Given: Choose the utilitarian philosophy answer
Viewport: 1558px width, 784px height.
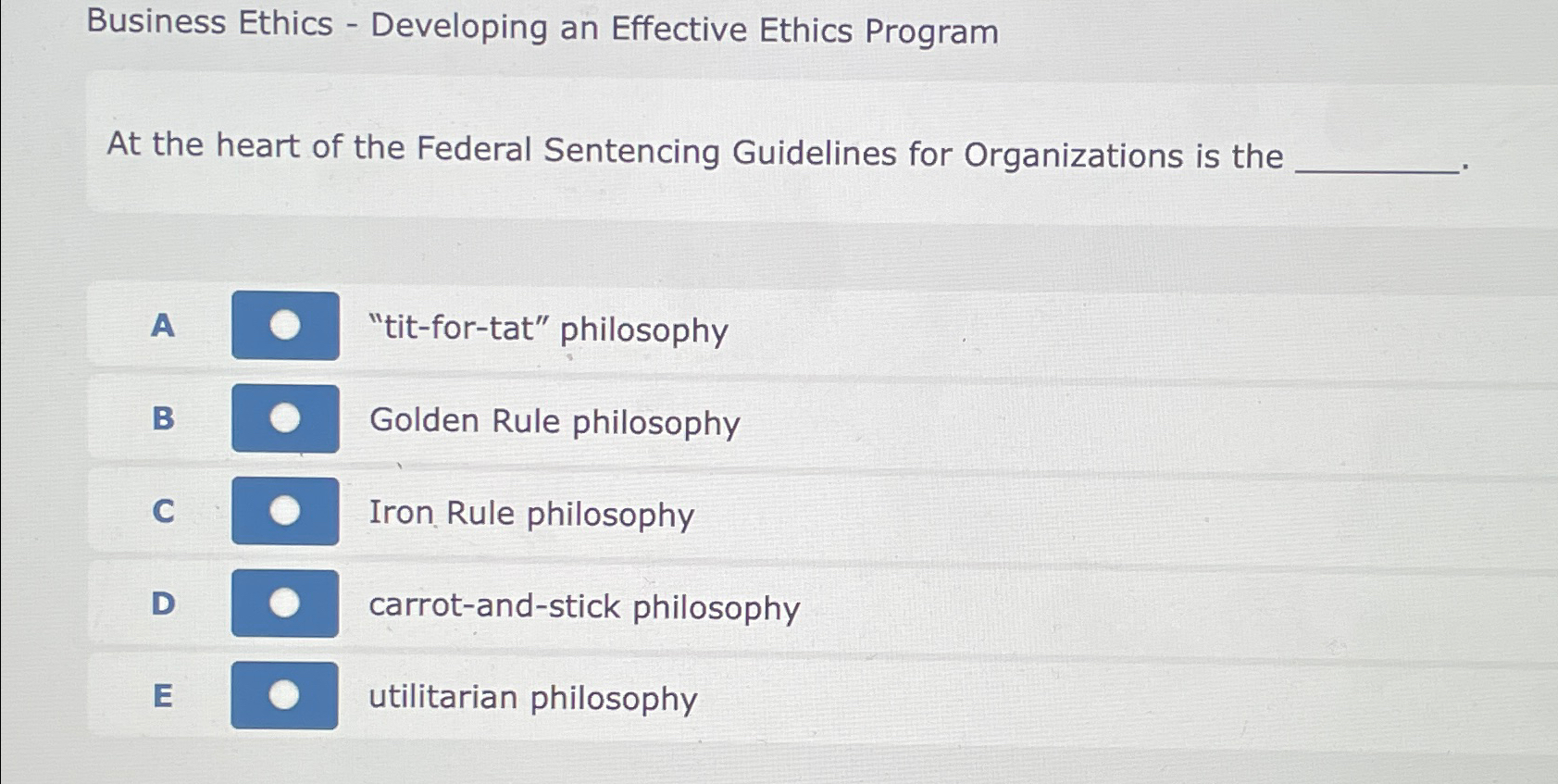Looking at the screenshot, I should point(530,700).
